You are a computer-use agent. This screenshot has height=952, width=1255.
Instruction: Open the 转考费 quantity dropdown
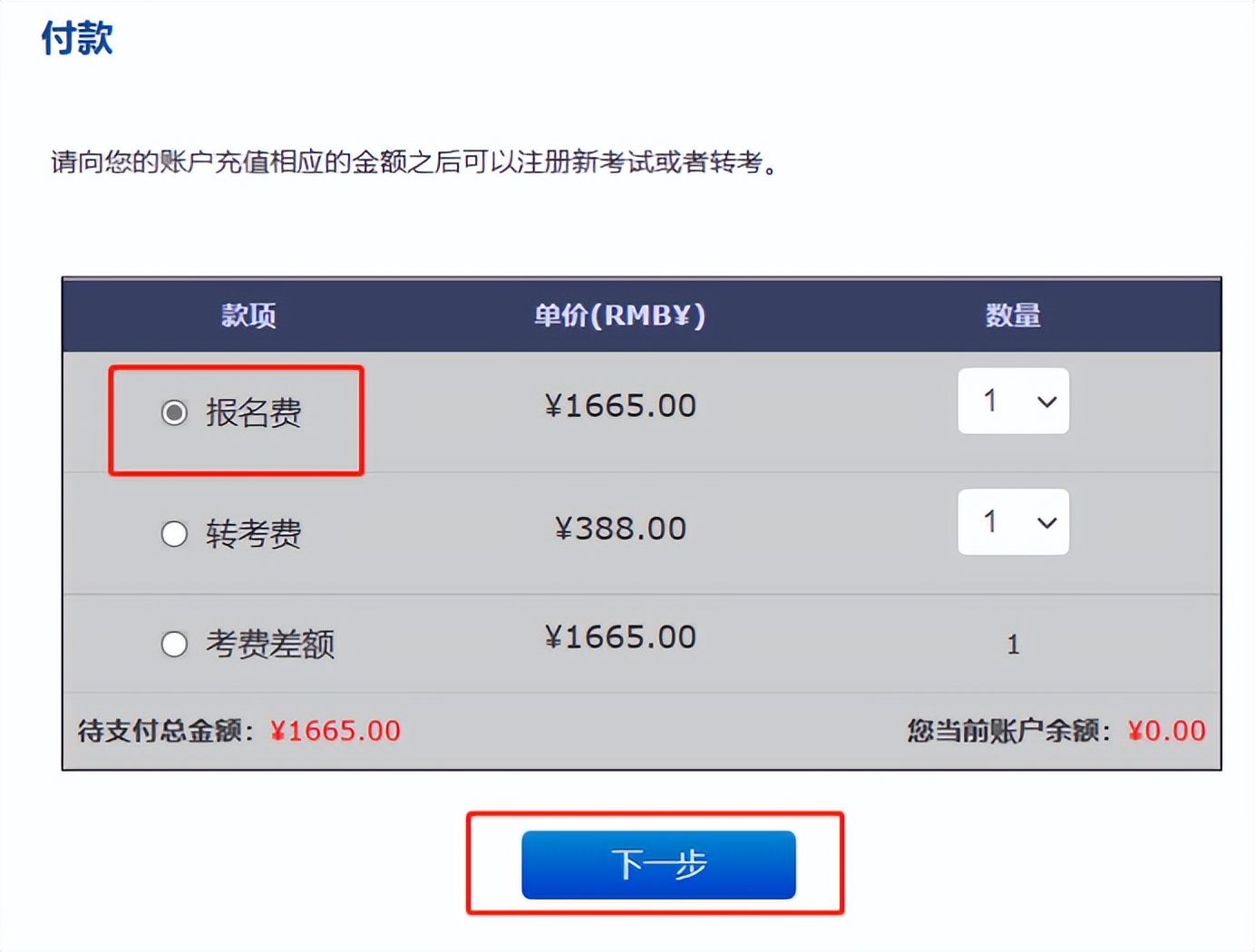(x=1013, y=522)
